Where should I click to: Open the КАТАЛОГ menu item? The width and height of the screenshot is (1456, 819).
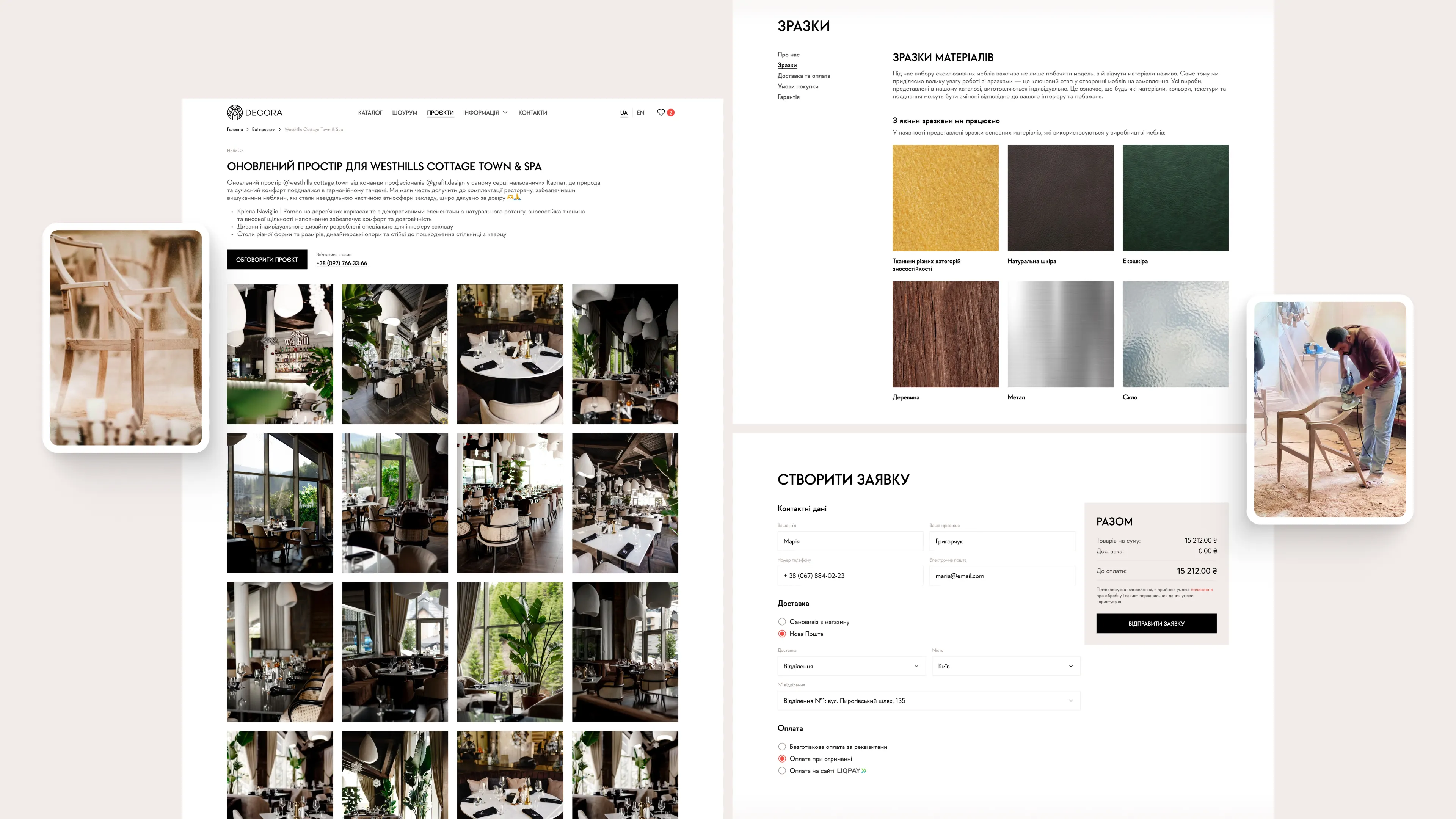point(370,113)
